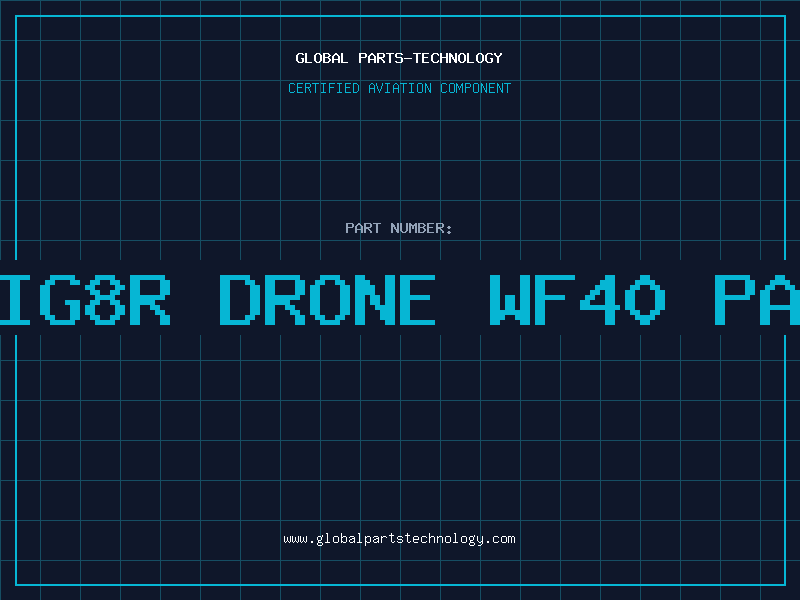
Task: Select the word AVIATION in subtitle
Action: tap(400, 88)
